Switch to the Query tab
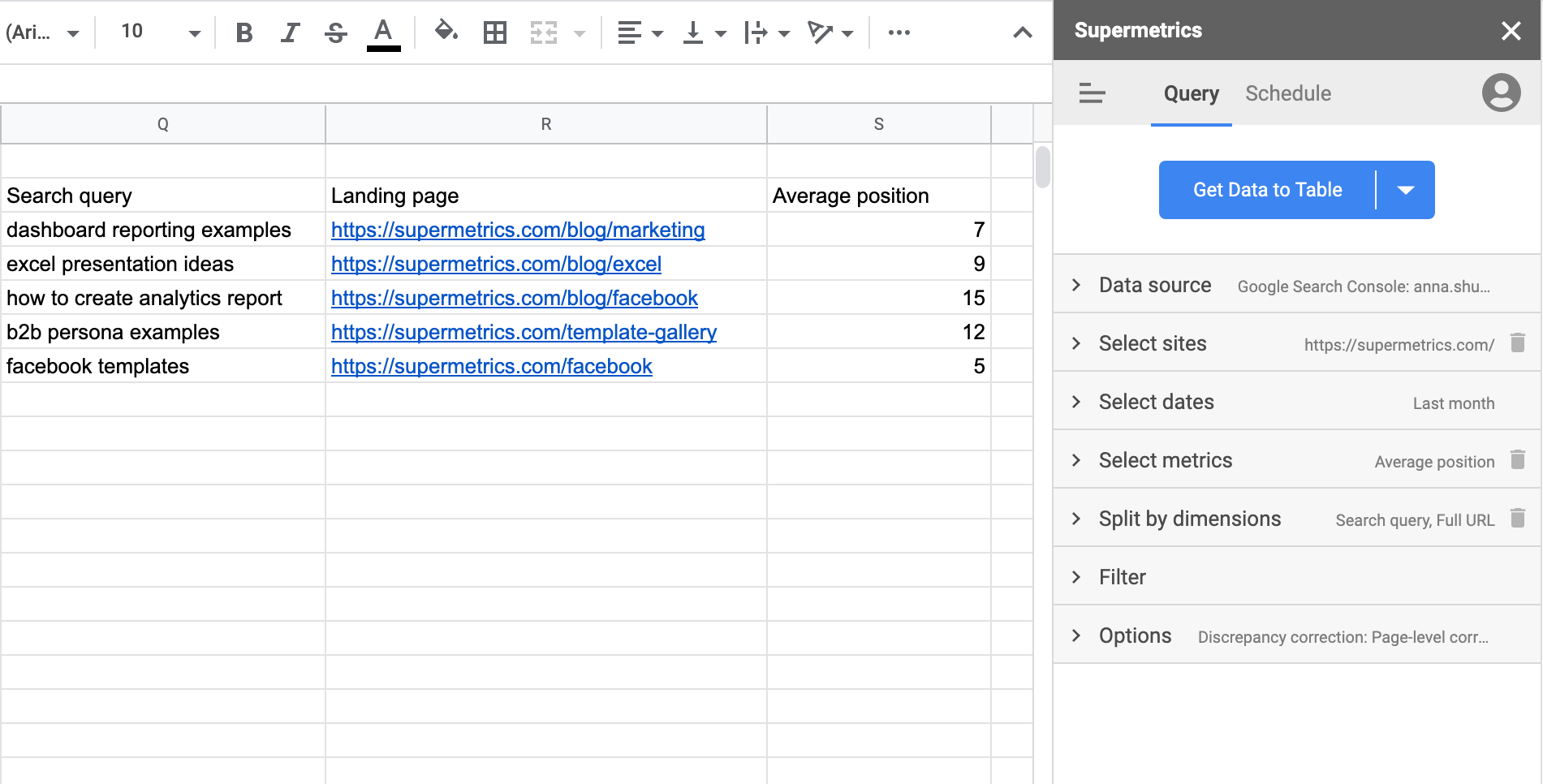The image size is (1543, 784). pos(1191,93)
